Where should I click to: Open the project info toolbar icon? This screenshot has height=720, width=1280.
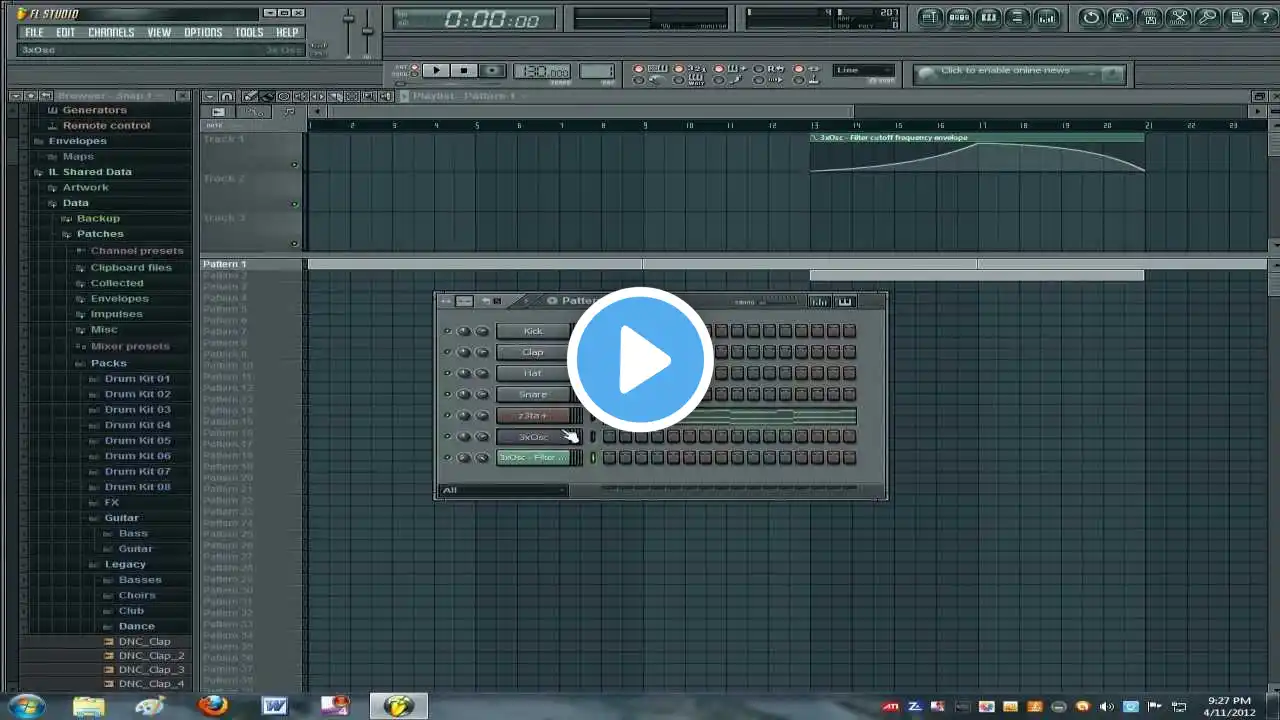(x=1237, y=17)
